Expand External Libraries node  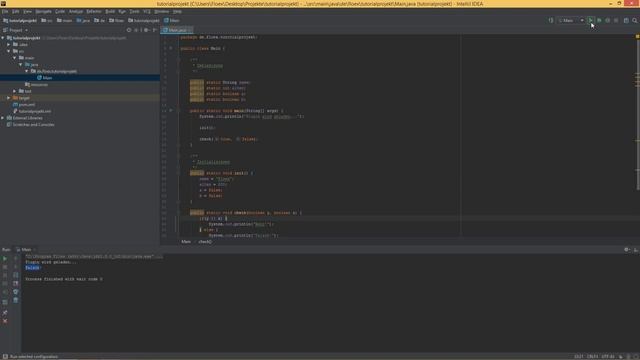tap(3, 118)
